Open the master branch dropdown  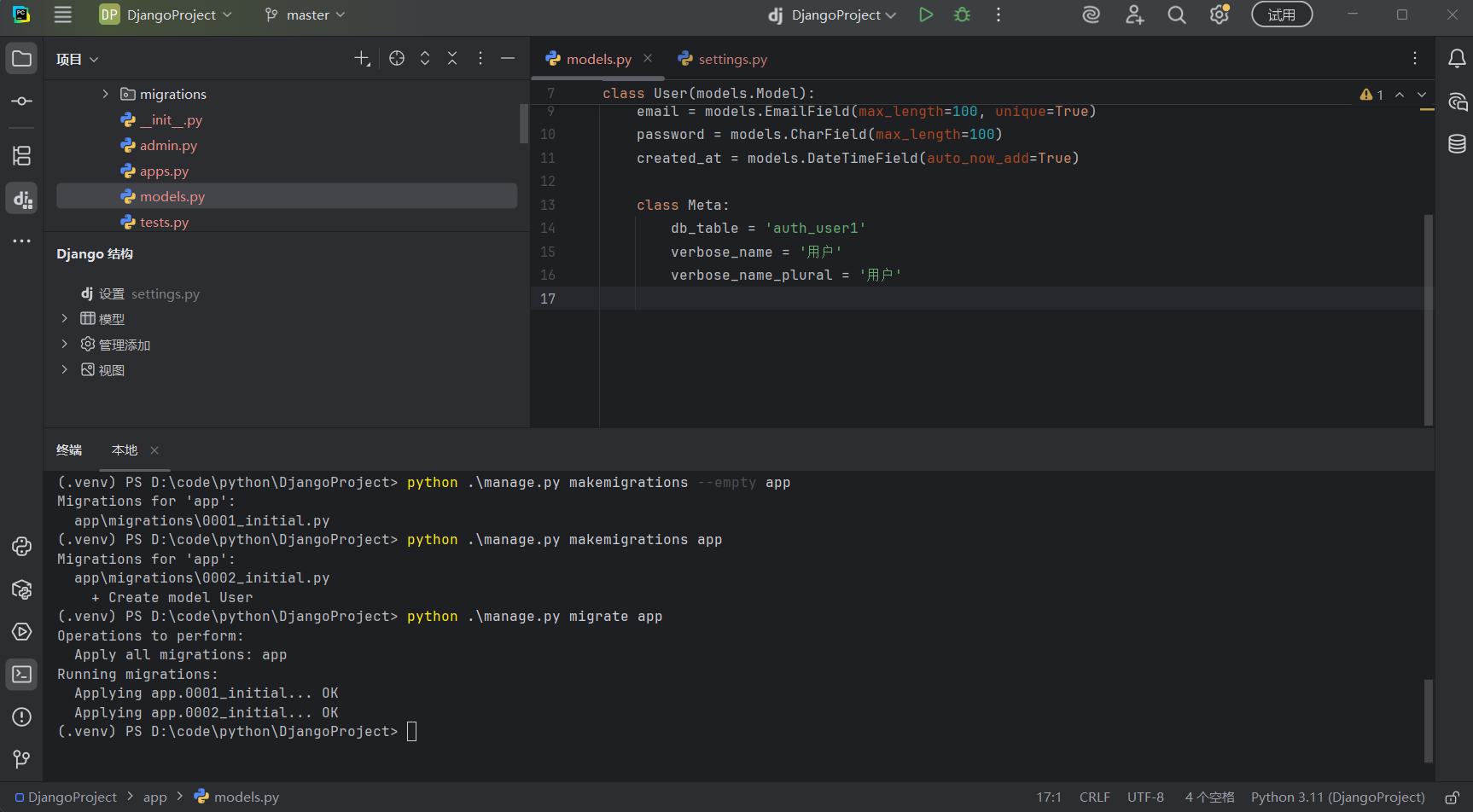click(x=305, y=14)
